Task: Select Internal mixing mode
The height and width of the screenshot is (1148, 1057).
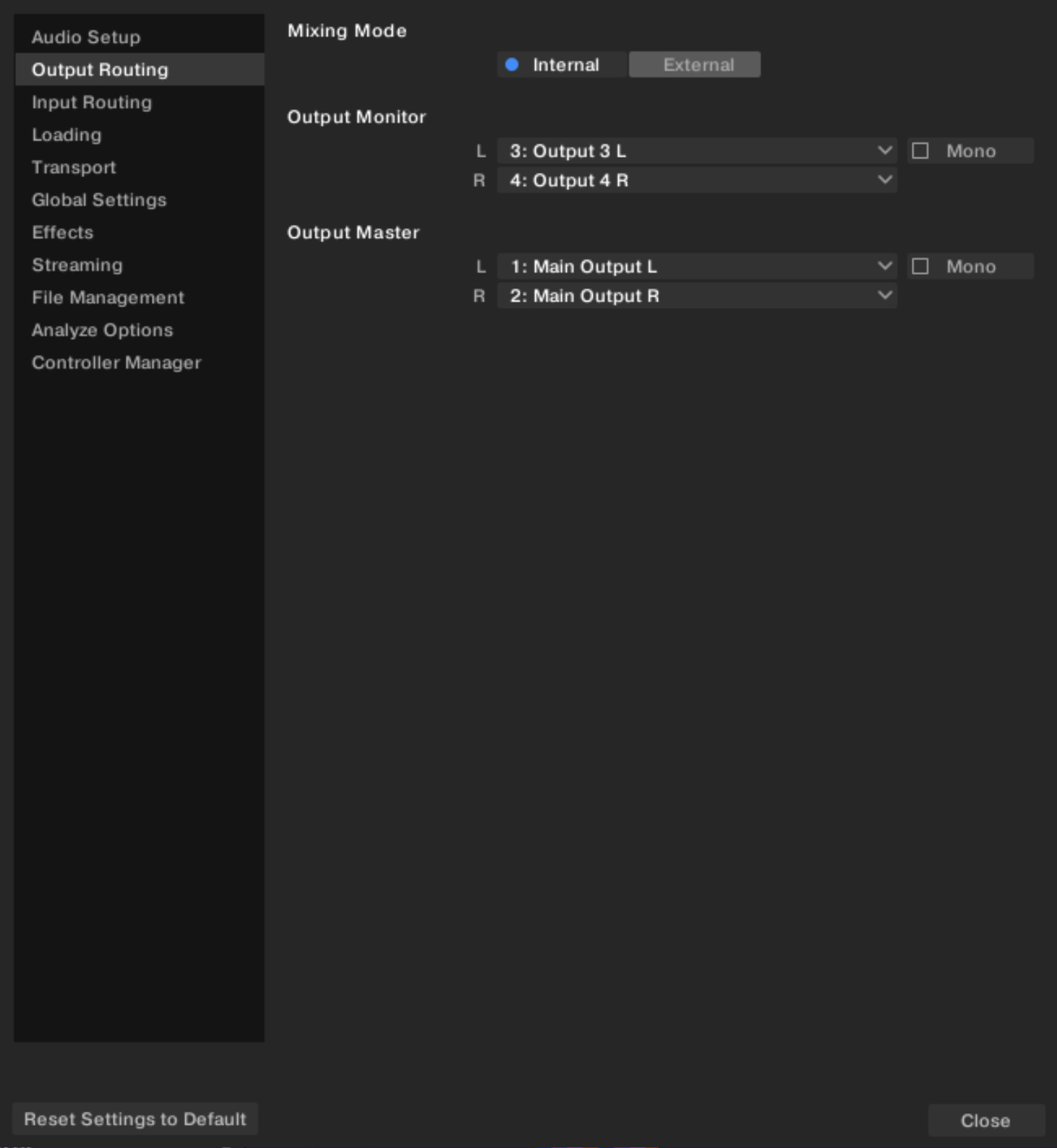Action: click(x=562, y=64)
